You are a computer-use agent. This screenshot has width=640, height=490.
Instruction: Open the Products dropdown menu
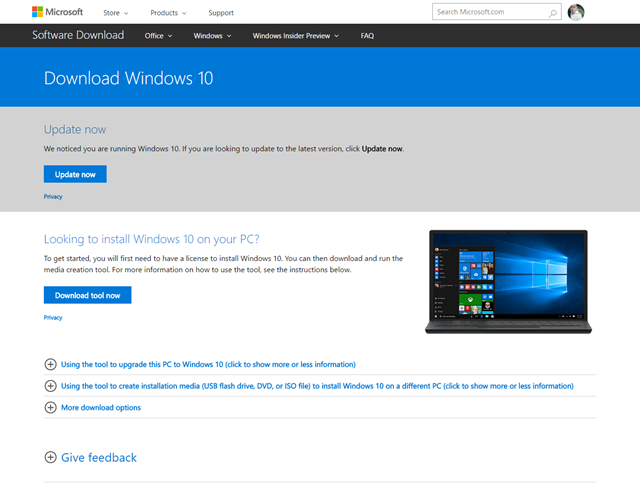pyautogui.click(x=168, y=13)
